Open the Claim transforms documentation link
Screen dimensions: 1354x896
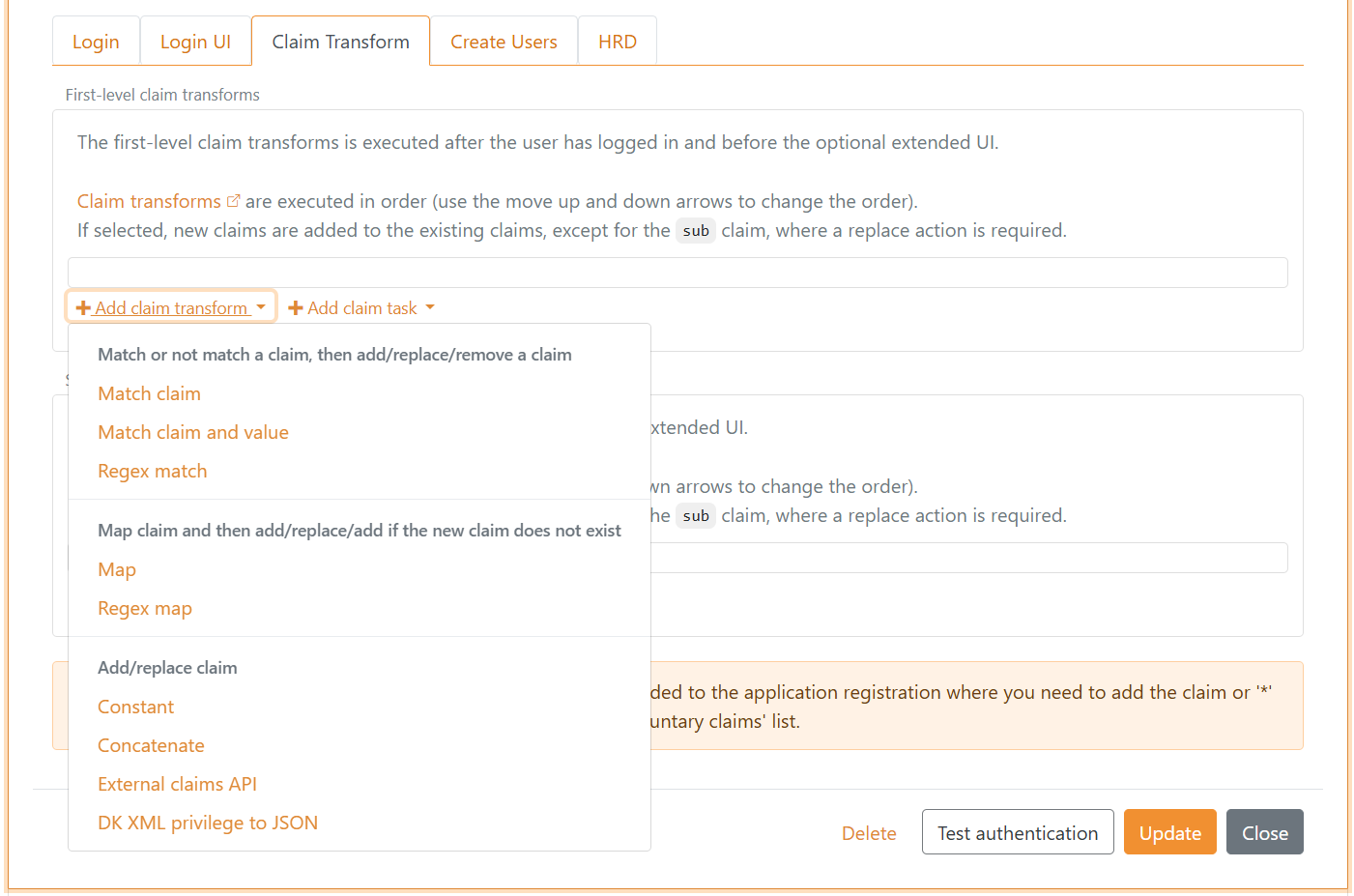click(148, 200)
